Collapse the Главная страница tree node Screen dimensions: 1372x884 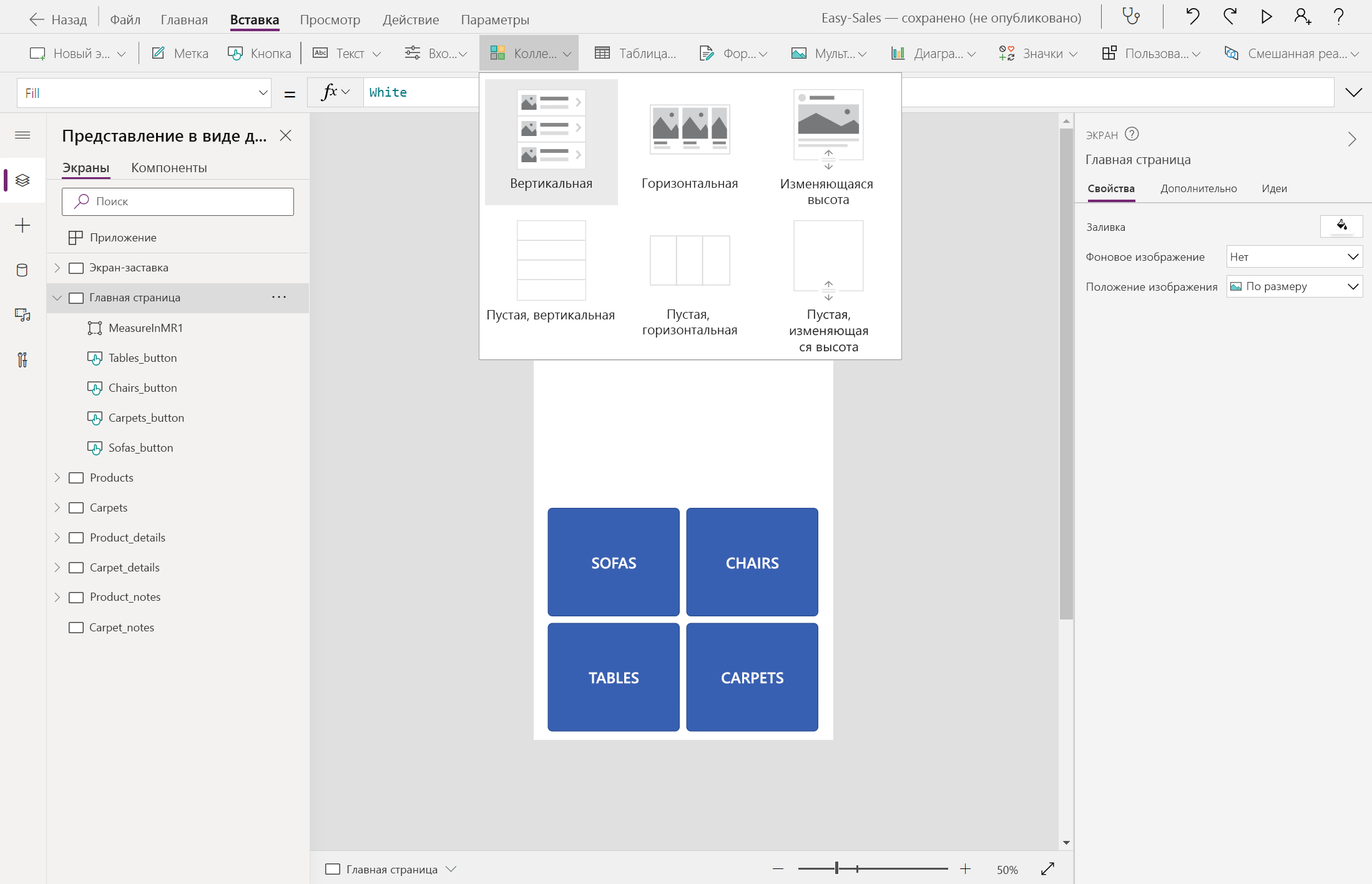click(57, 298)
